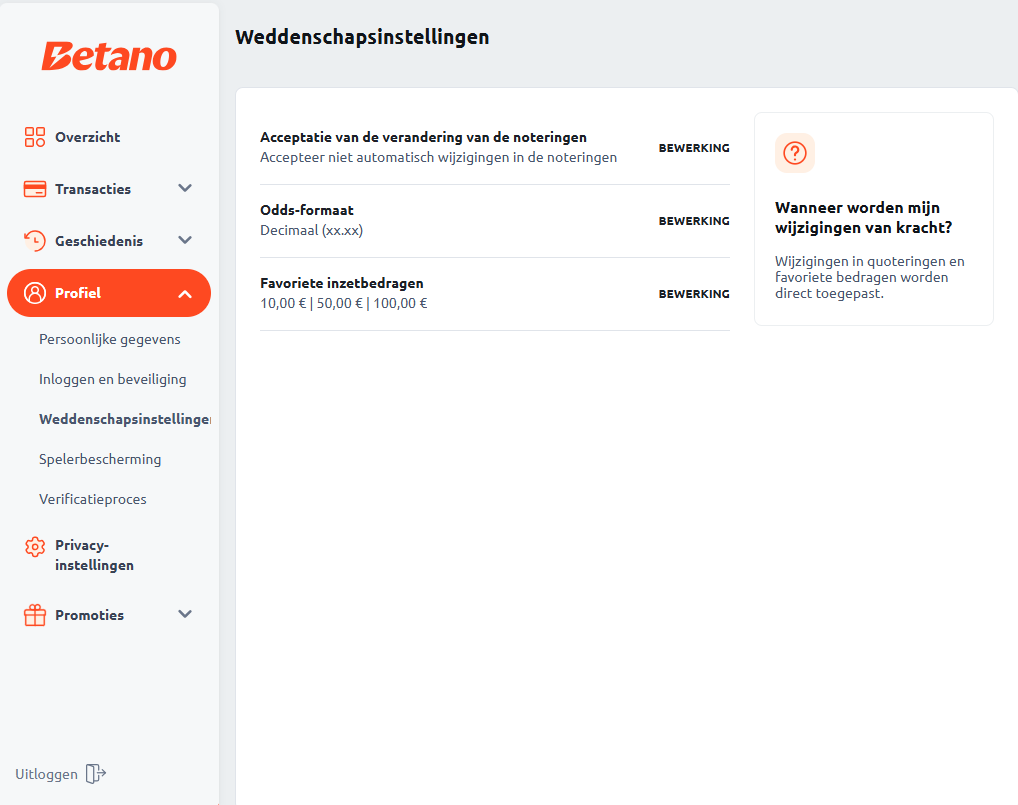Open Spelerbescherming page
Screen dimensions: 1018x805
(100, 459)
